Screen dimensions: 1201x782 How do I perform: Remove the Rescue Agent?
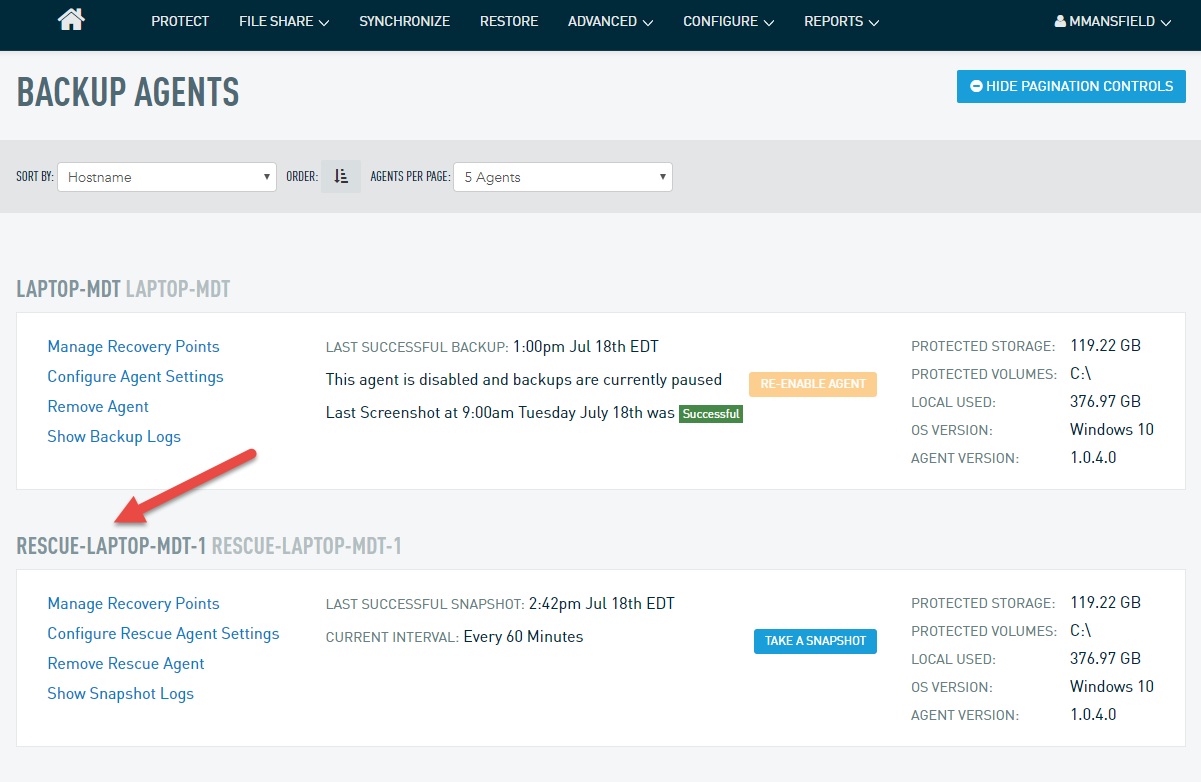point(125,663)
